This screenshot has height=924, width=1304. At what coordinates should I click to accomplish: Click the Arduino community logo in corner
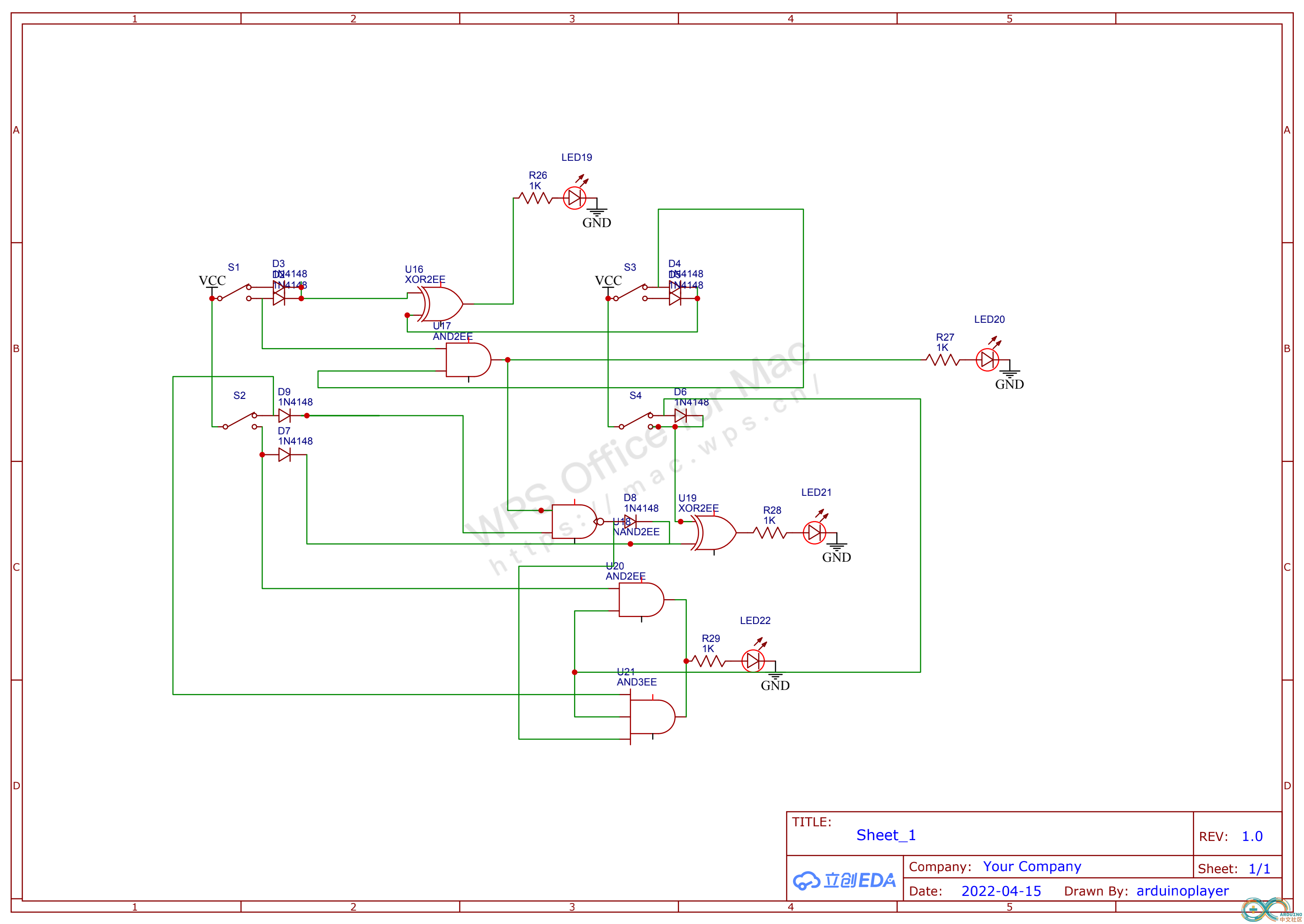point(1271,910)
